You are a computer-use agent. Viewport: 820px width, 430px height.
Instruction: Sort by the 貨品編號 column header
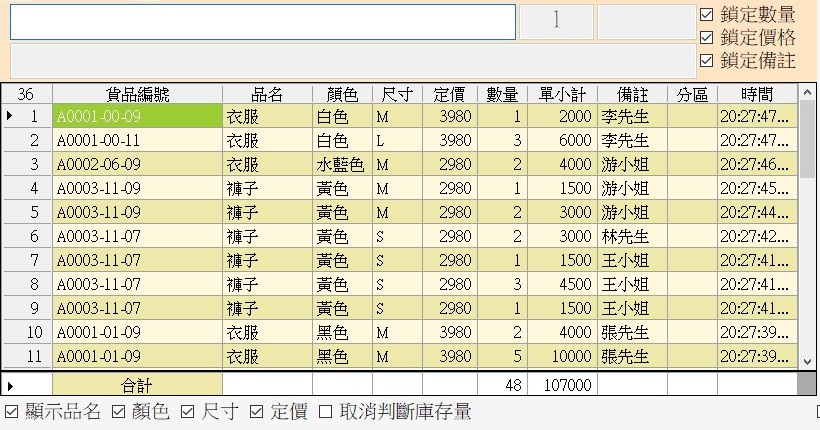click(137, 94)
